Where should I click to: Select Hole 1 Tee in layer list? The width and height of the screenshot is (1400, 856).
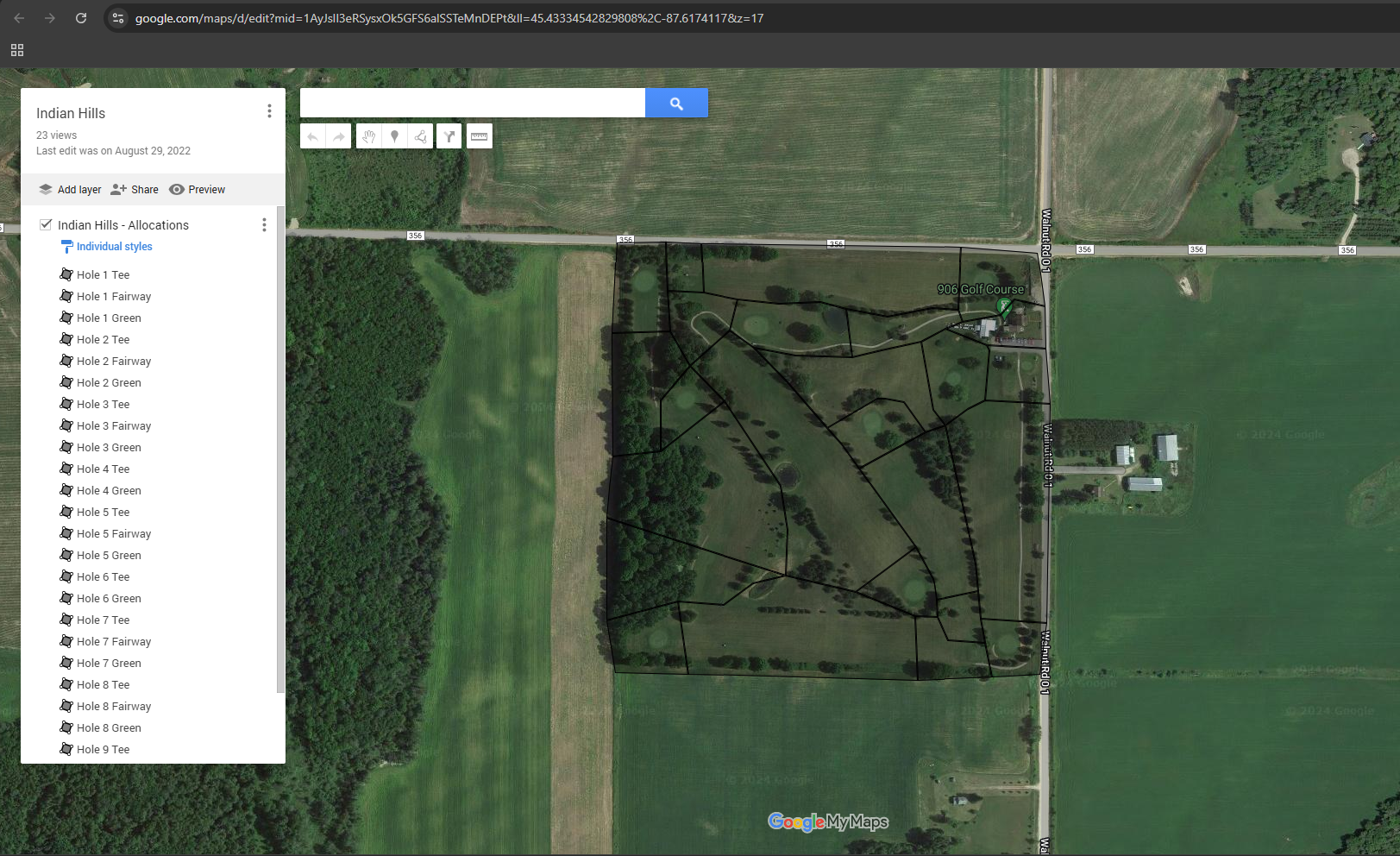103,275
